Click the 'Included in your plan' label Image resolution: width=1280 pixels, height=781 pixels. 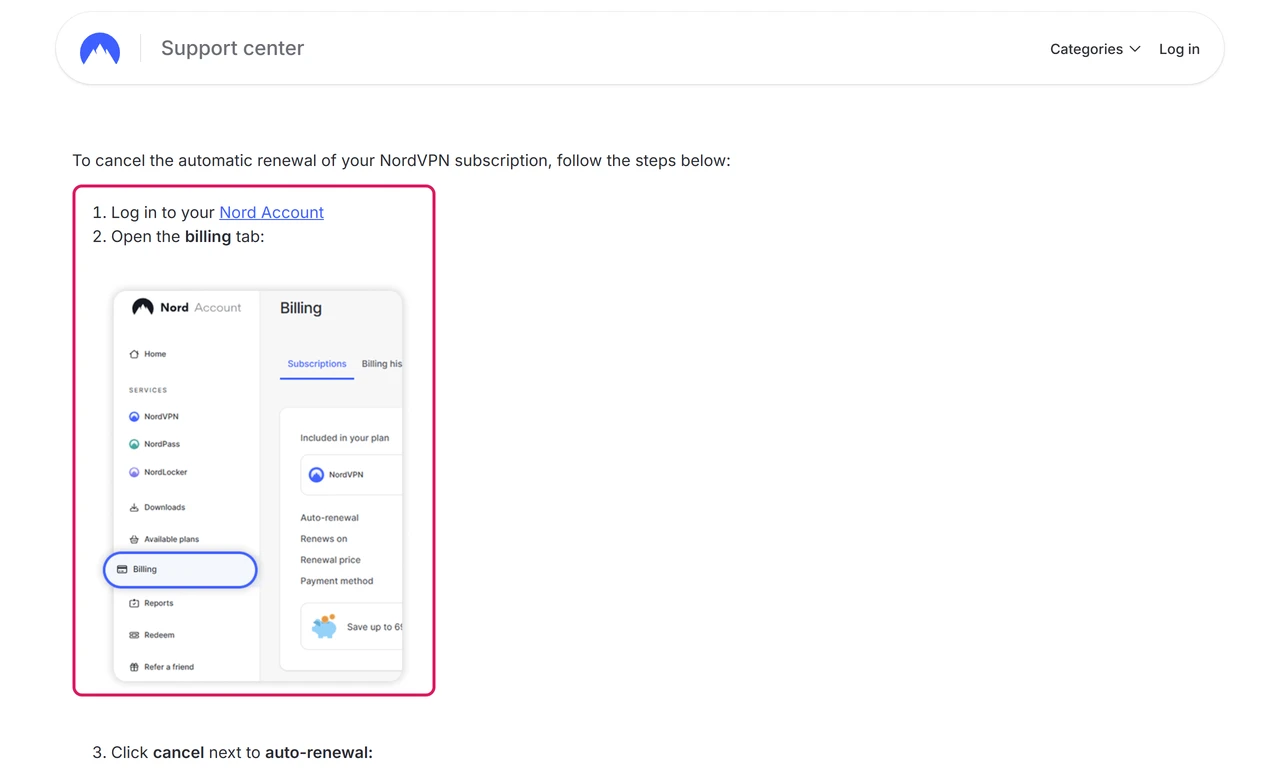click(x=345, y=438)
